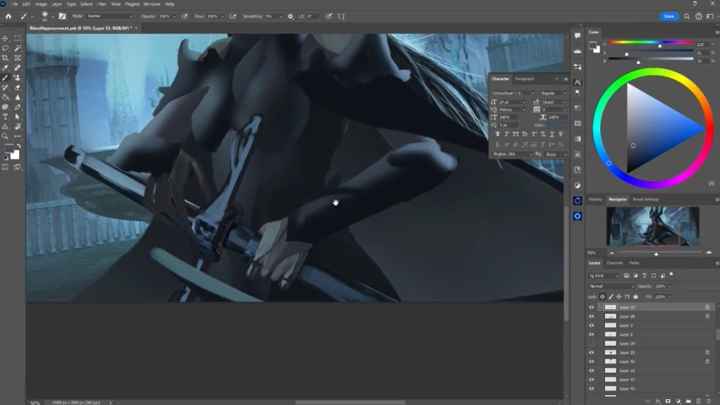Select the Zoom tool magnifier
This screenshot has height=405, width=720.
pyautogui.click(x=5, y=136)
